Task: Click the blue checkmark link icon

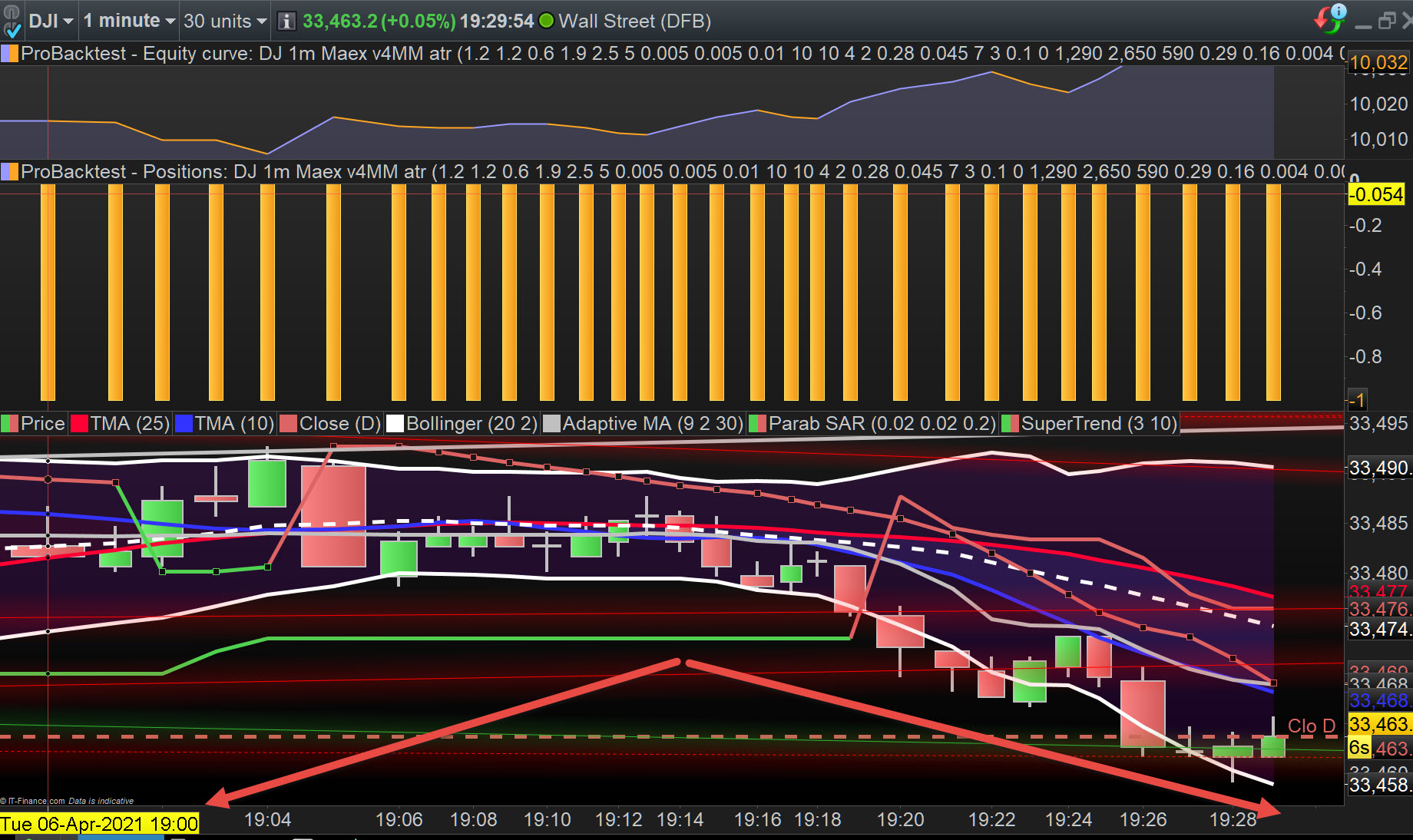Action: pyautogui.click(x=12, y=31)
